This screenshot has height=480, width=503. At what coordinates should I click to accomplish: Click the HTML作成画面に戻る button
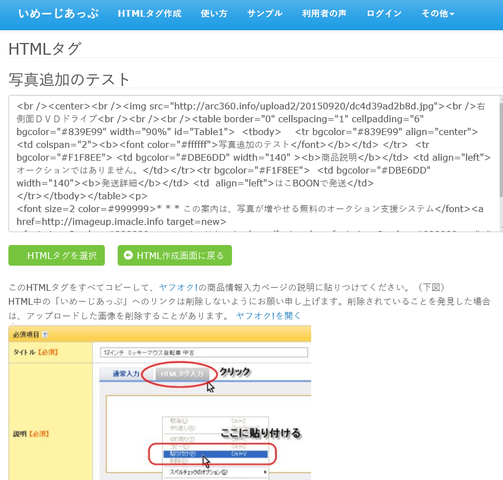[175, 256]
